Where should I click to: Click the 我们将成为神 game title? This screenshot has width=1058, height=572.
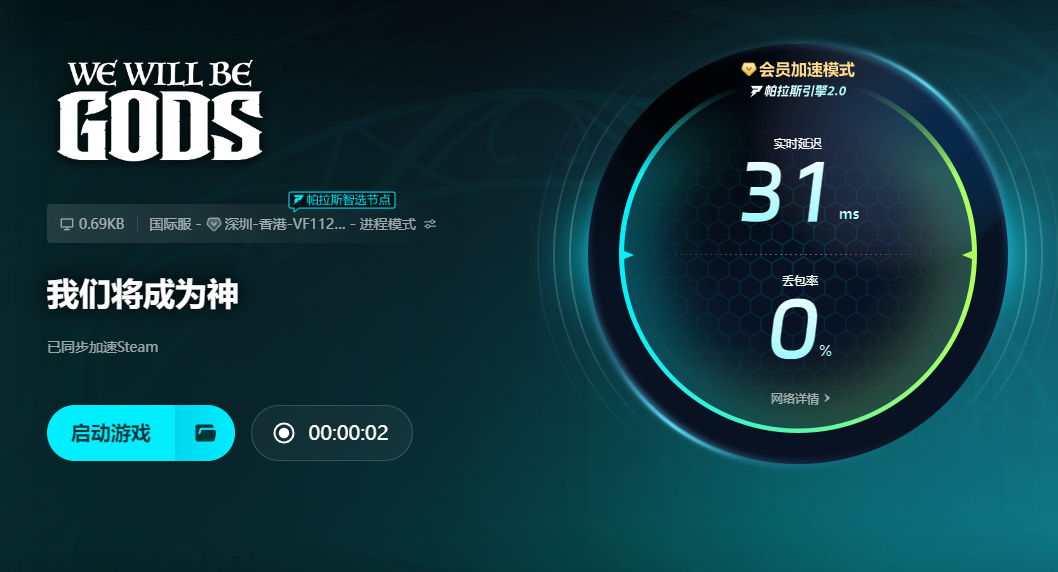click(142, 294)
